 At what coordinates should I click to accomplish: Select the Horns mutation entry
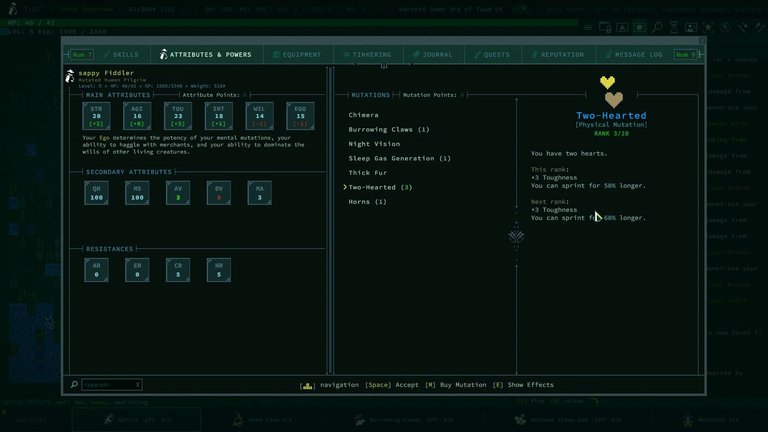(368, 202)
